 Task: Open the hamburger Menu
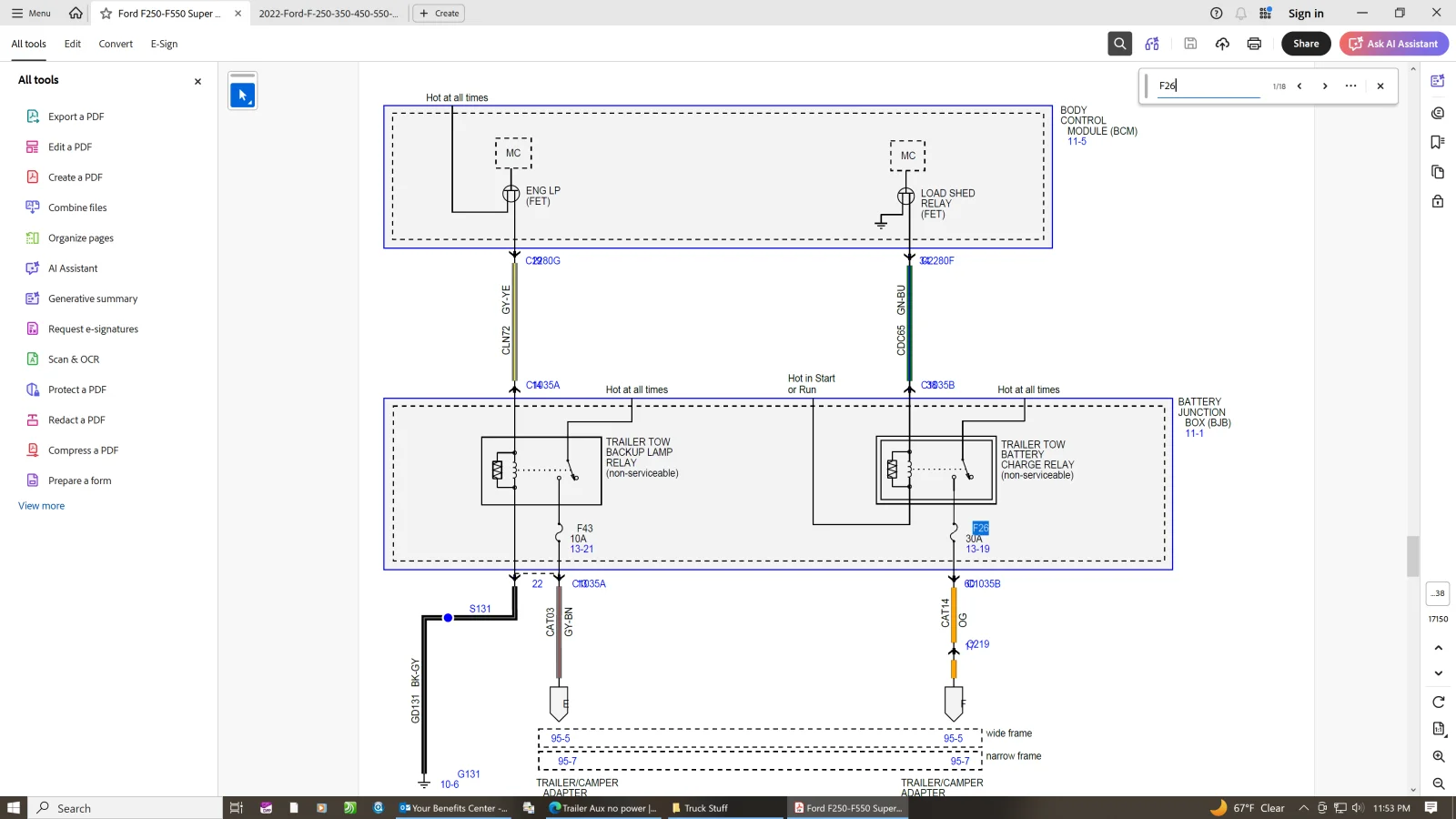(31, 13)
